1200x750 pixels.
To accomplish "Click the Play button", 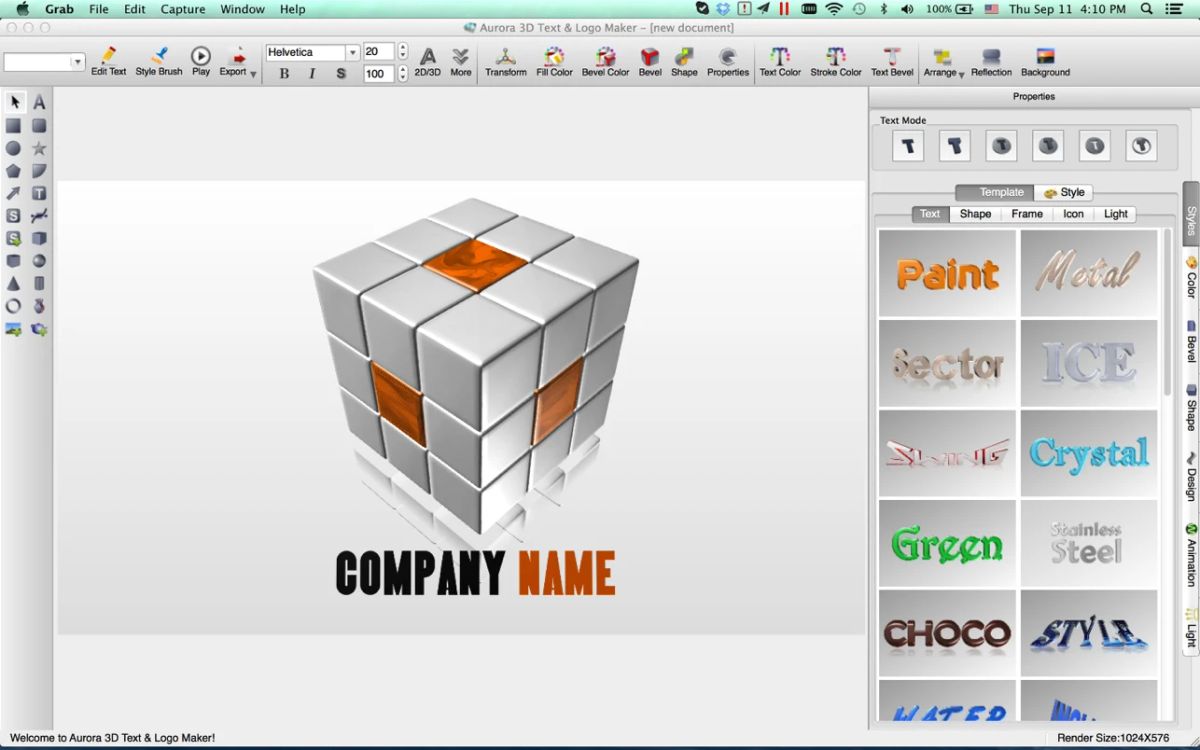I will (200, 57).
